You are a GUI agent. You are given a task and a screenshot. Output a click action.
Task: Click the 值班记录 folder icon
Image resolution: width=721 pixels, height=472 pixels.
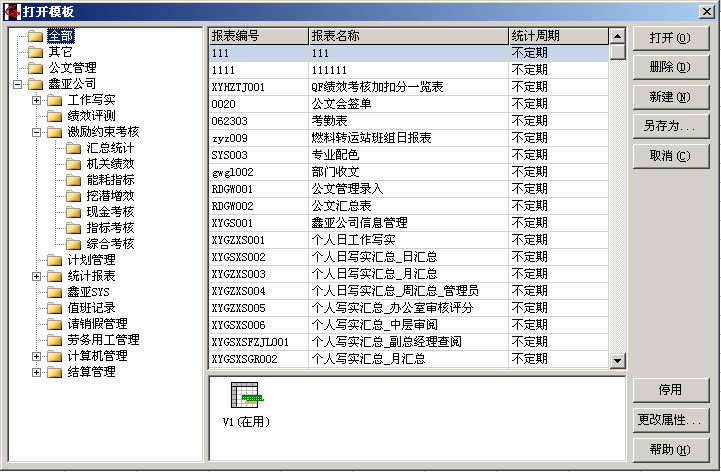click(55, 308)
